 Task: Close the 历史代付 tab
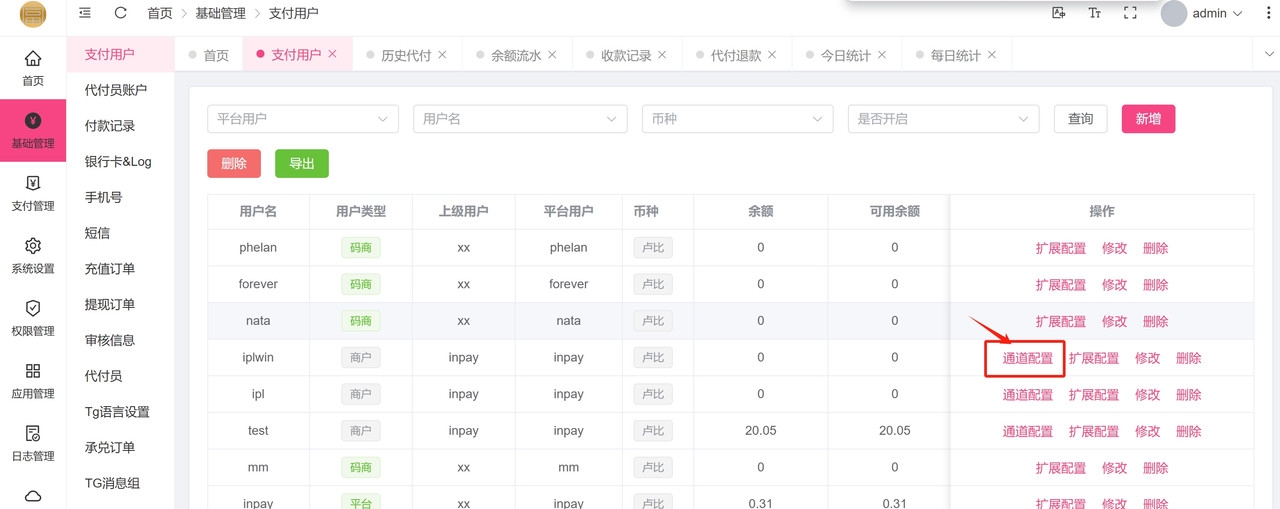click(x=442, y=55)
